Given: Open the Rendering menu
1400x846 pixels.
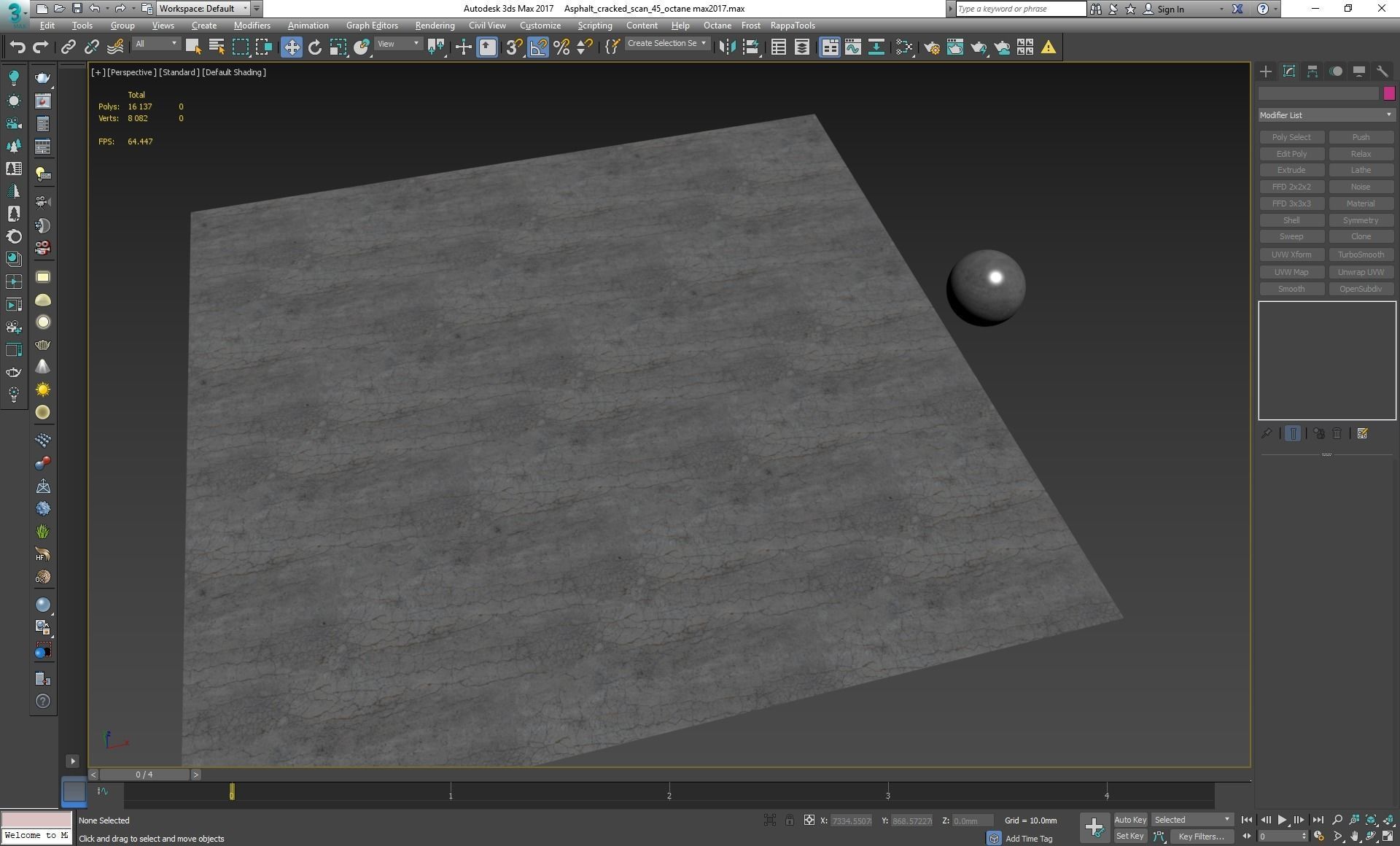Looking at the screenshot, I should point(435,26).
